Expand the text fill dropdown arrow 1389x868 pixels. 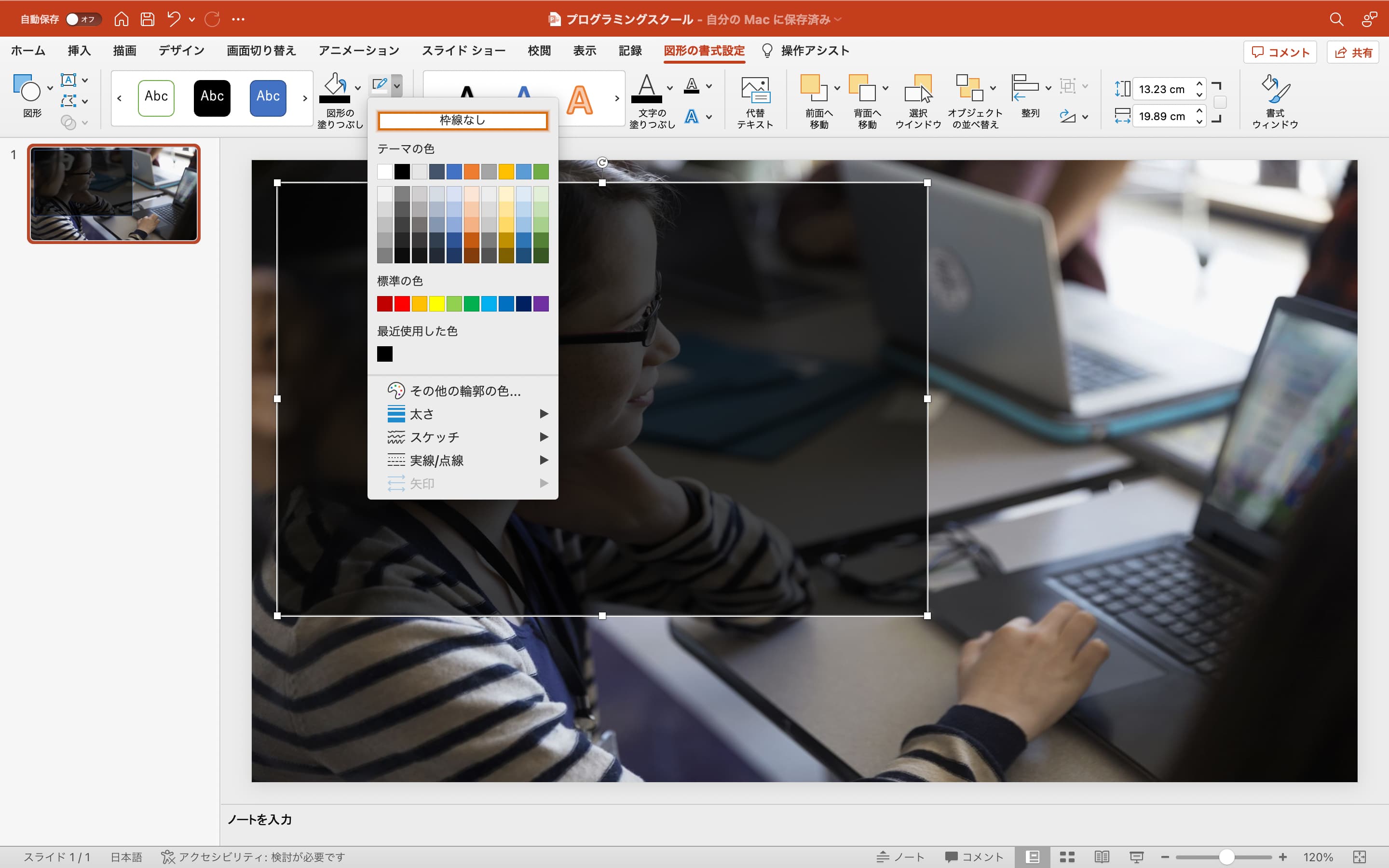coord(669,88)
